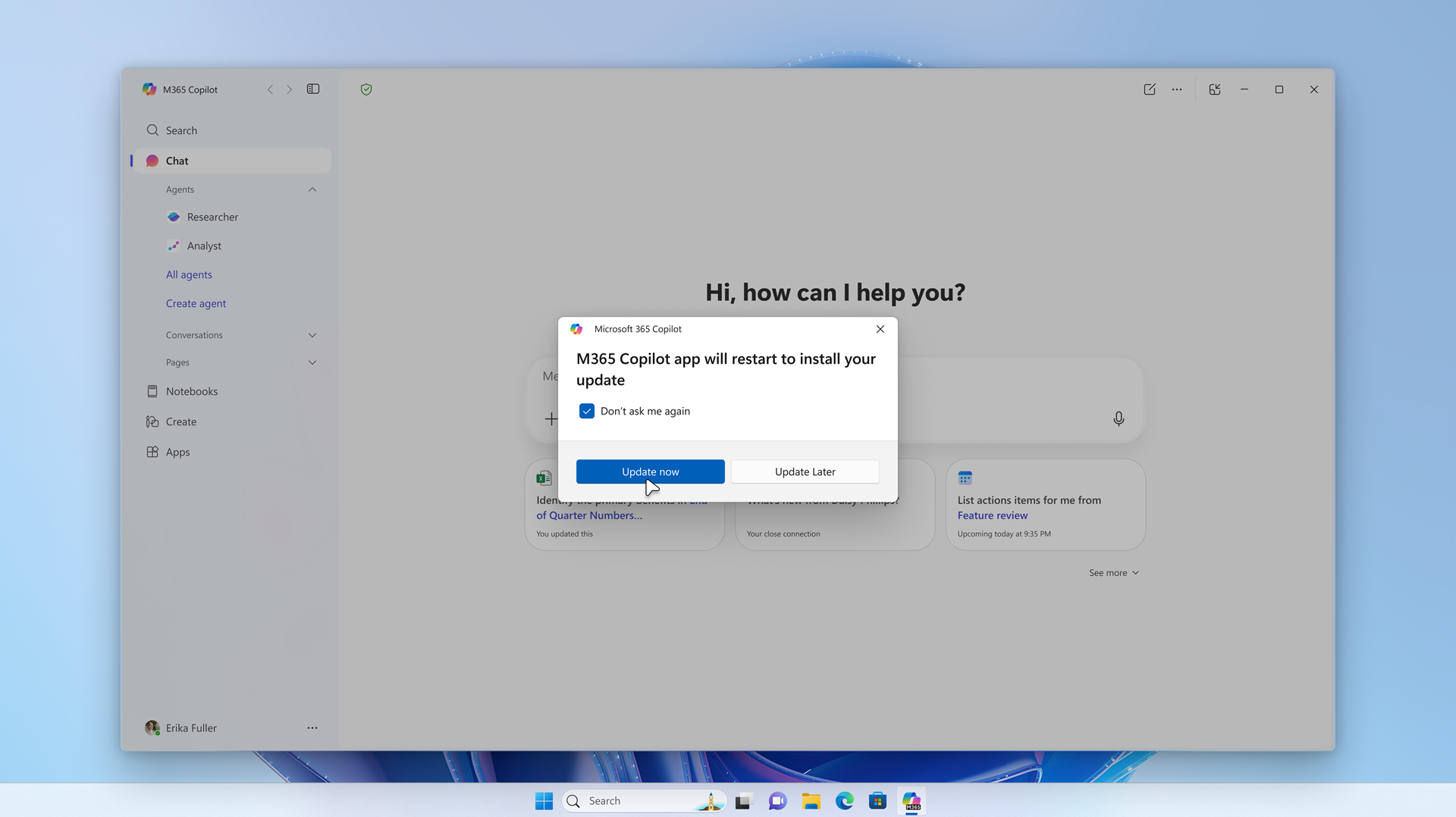Open the Feature review link

click(992, 515)
